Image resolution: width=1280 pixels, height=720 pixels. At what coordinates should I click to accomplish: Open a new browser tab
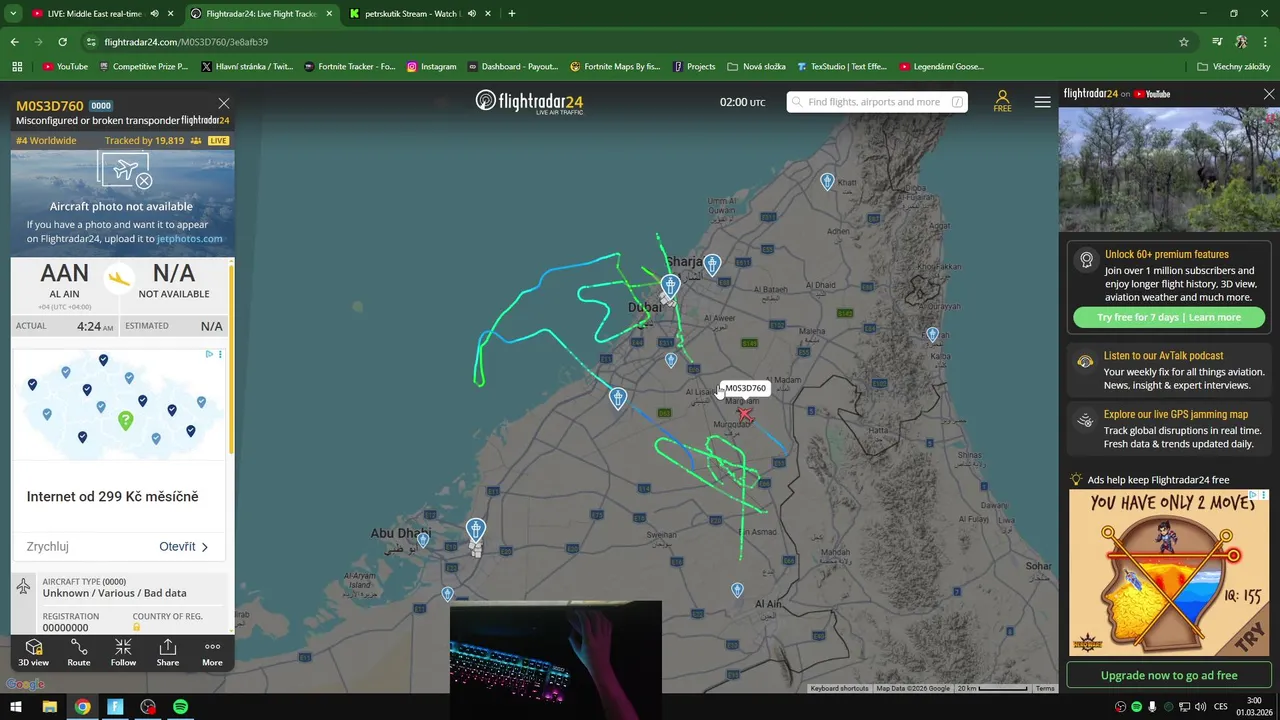(x=512, y=14)
